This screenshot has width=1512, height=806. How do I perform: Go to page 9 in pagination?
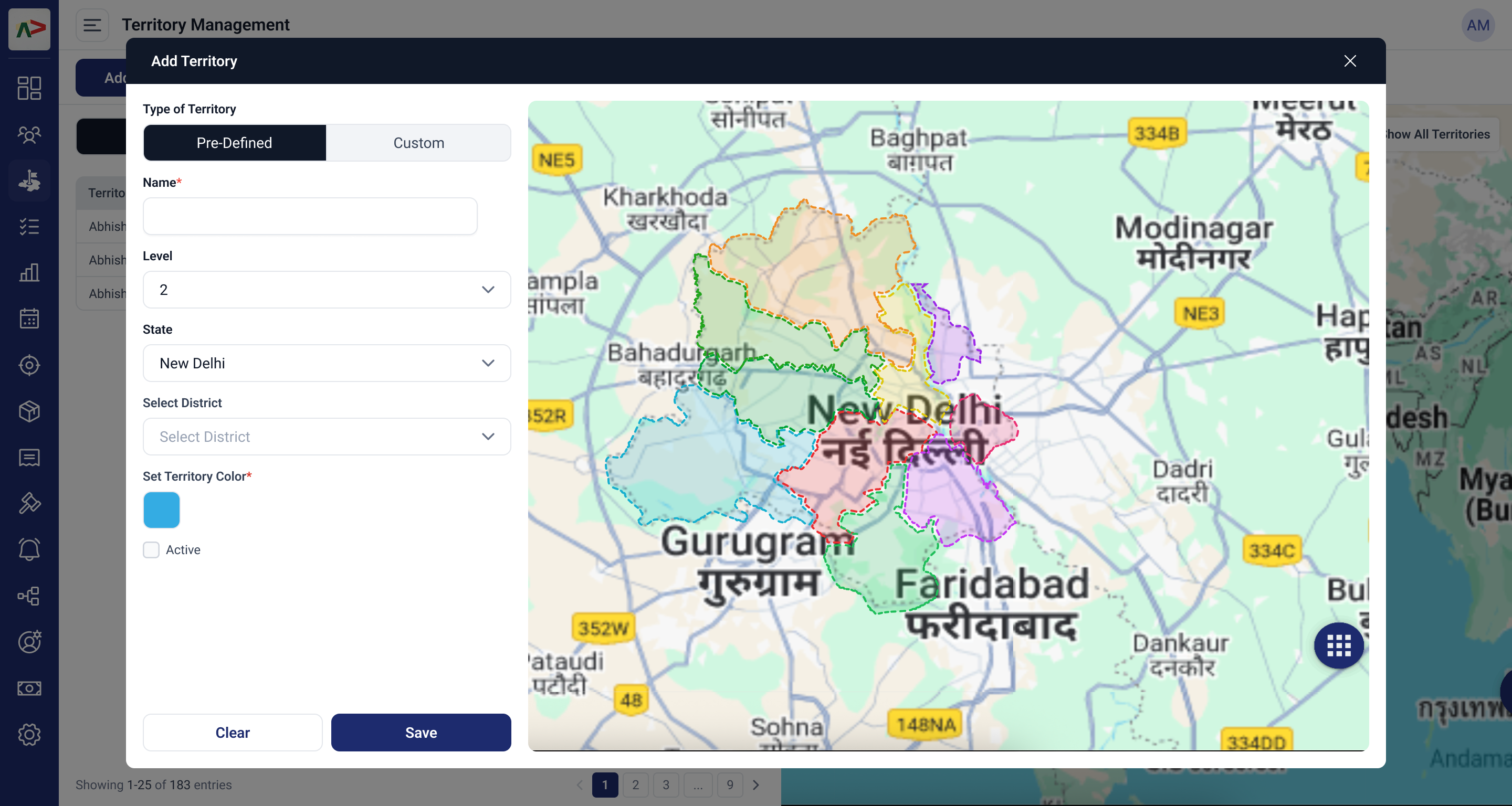730,785
